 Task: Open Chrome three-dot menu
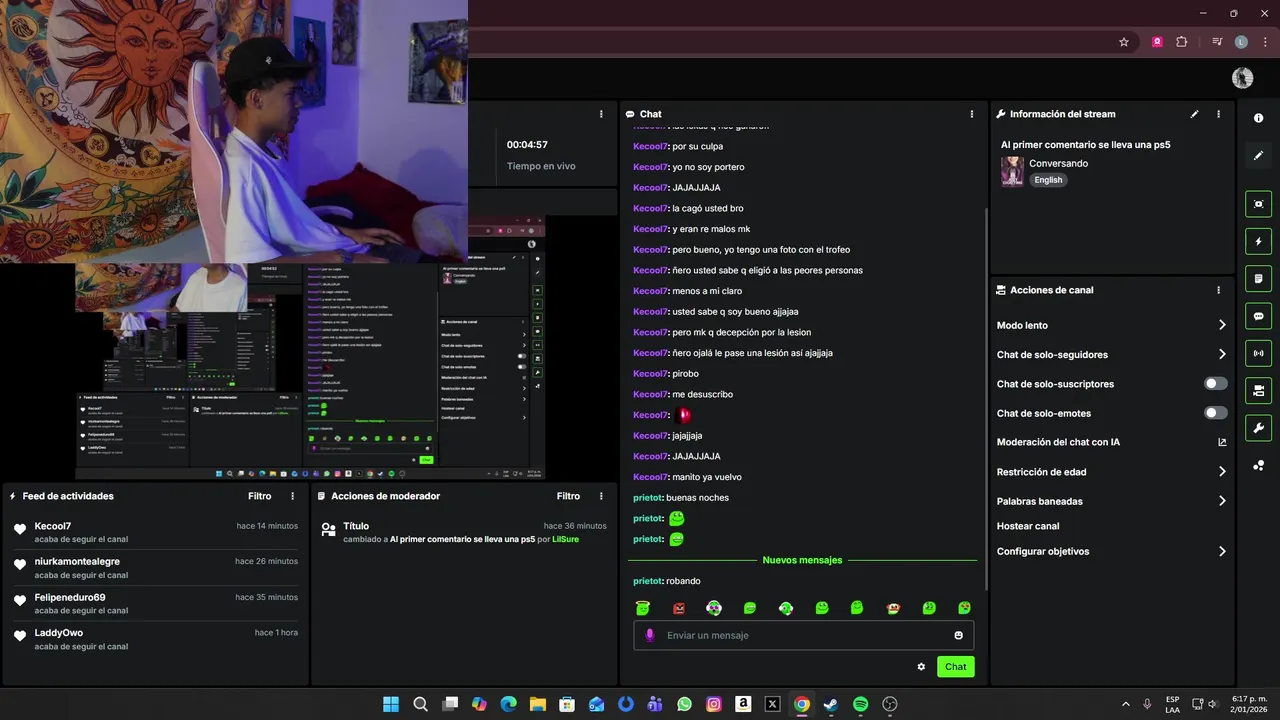1263,42
